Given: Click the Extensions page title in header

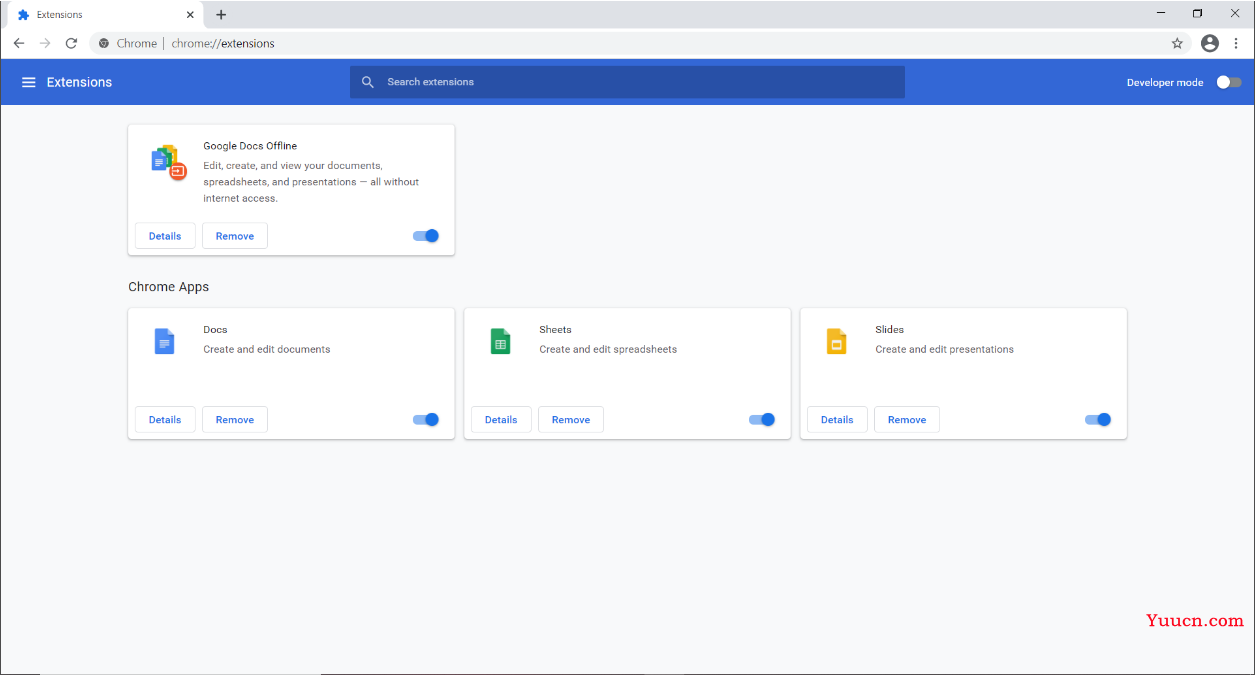Looking at the screenshot, I should pos(79,82).
